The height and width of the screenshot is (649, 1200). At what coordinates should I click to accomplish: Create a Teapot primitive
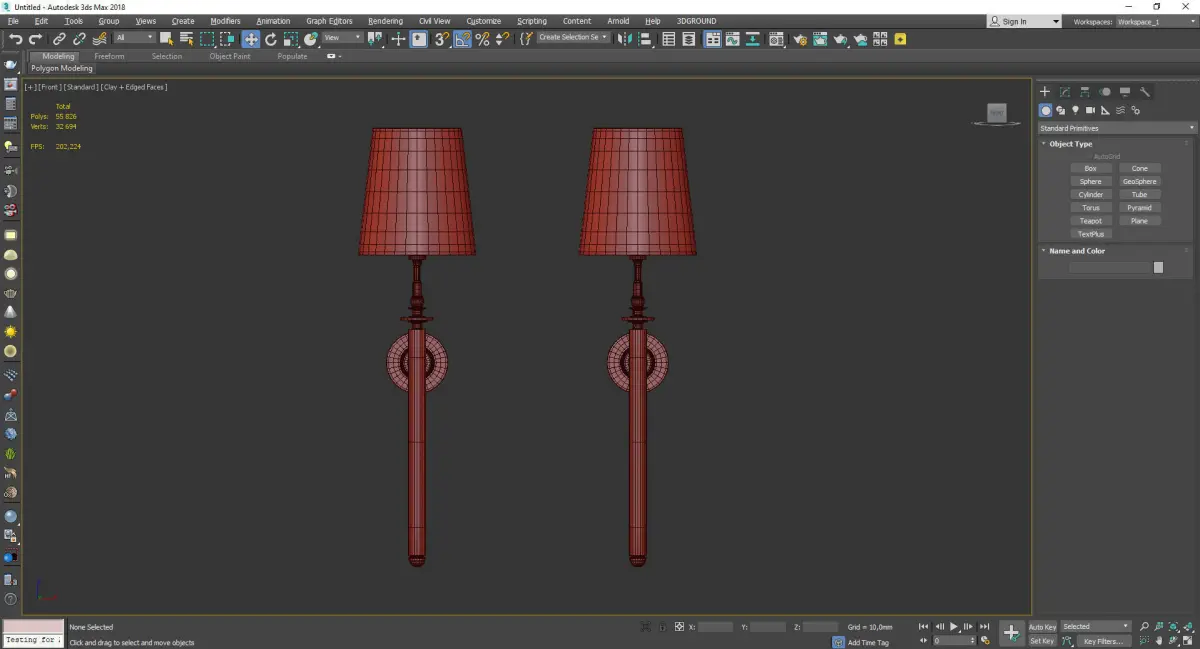(x=1091, y=221)
